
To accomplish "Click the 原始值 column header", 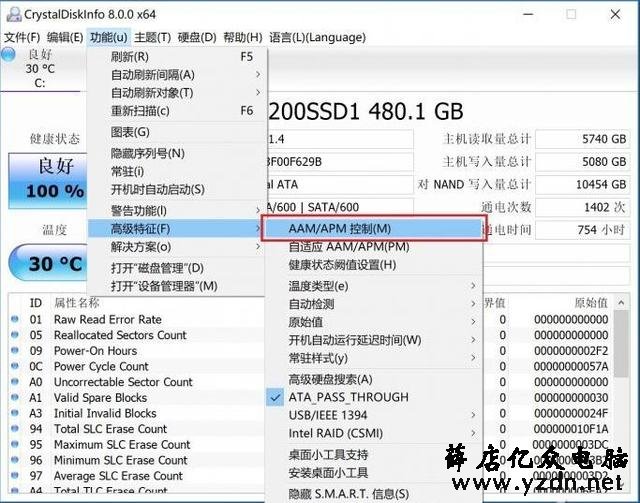I will [x=591, y=303].
